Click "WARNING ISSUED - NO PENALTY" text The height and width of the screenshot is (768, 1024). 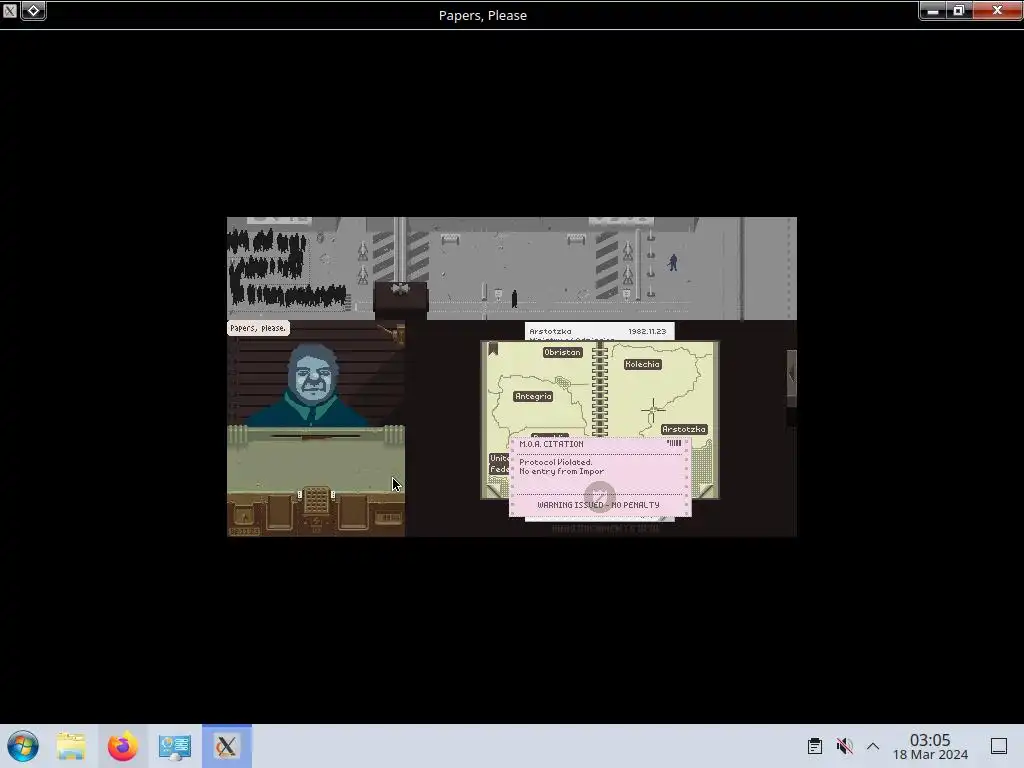pos(598,505)
